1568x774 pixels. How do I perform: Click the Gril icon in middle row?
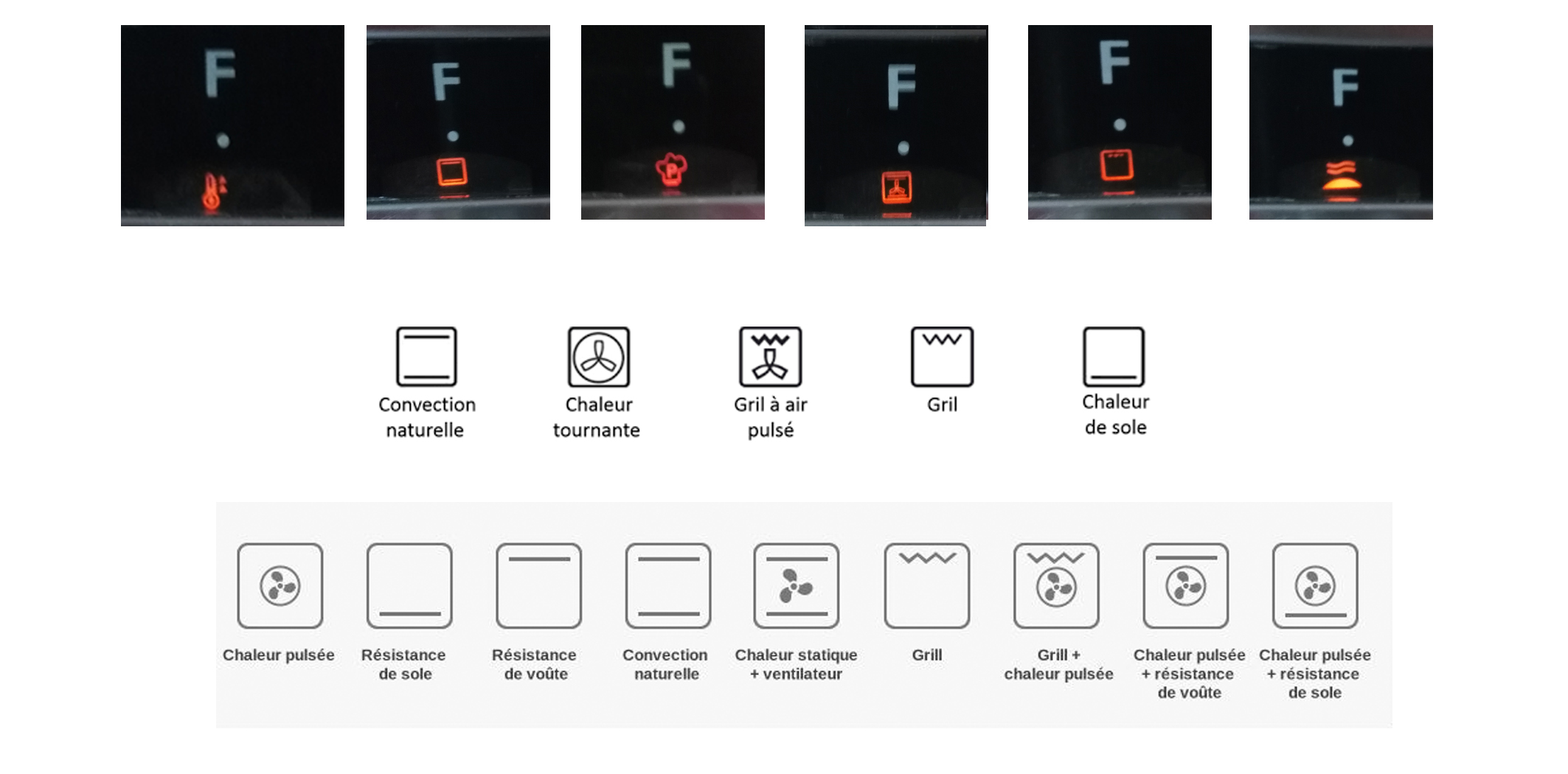(x=942, y=357)
